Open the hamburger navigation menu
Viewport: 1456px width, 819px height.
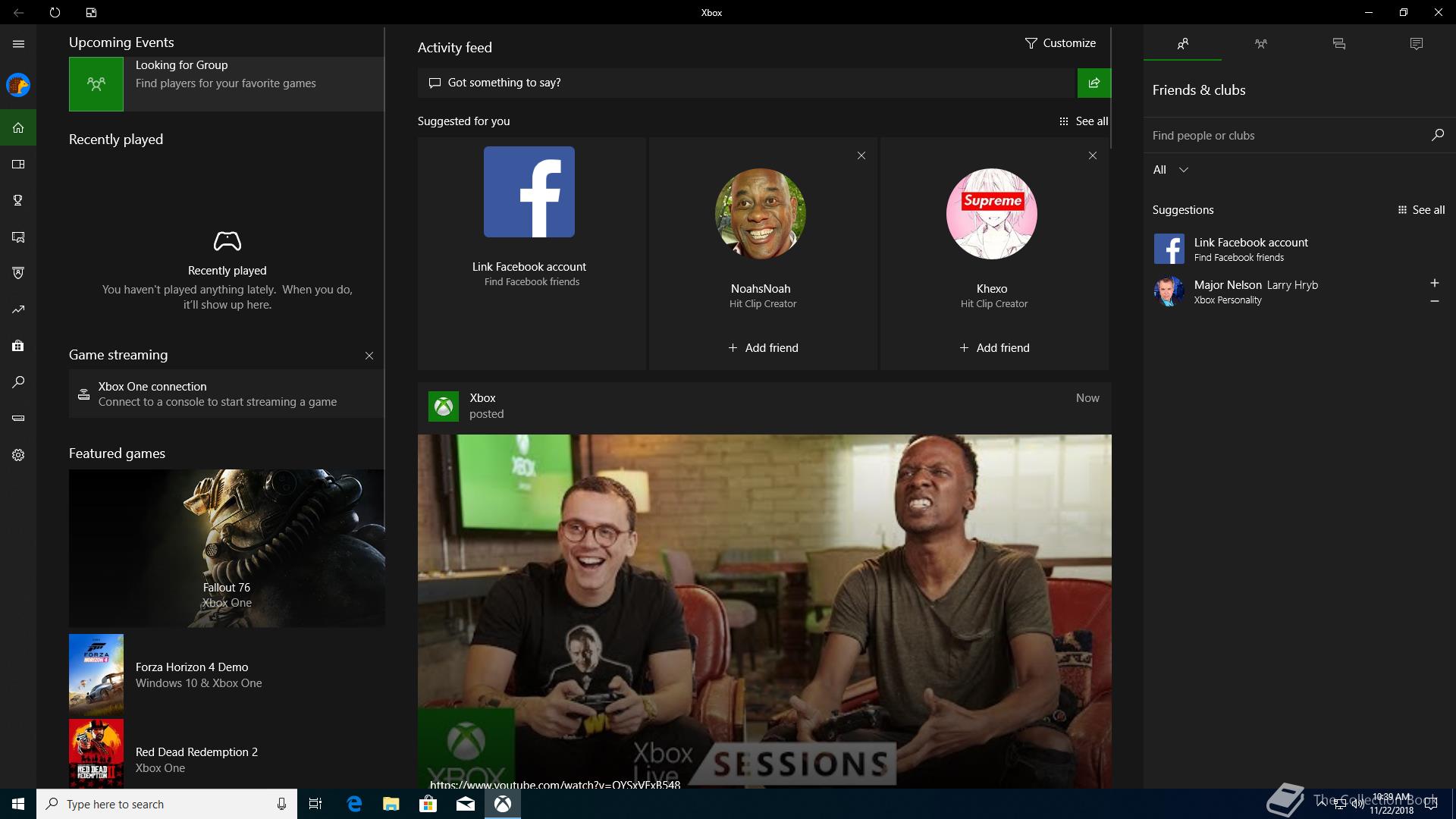click(18, 44)
